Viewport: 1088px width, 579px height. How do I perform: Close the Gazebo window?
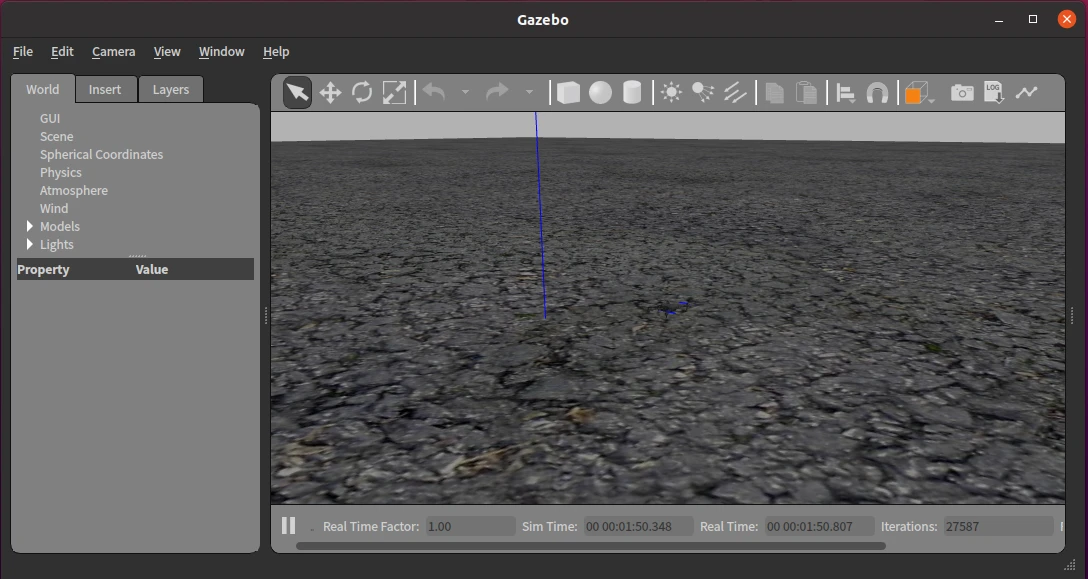pyautogui.click(x=1066, y=19)
